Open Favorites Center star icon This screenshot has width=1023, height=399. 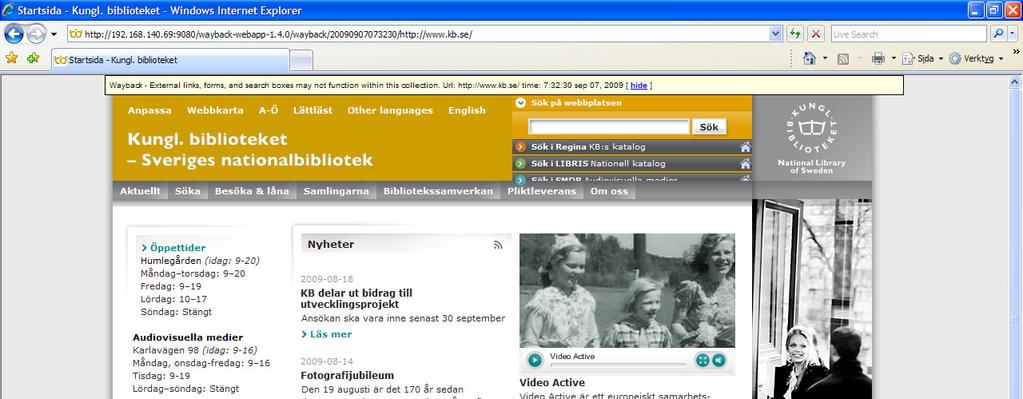12,59
